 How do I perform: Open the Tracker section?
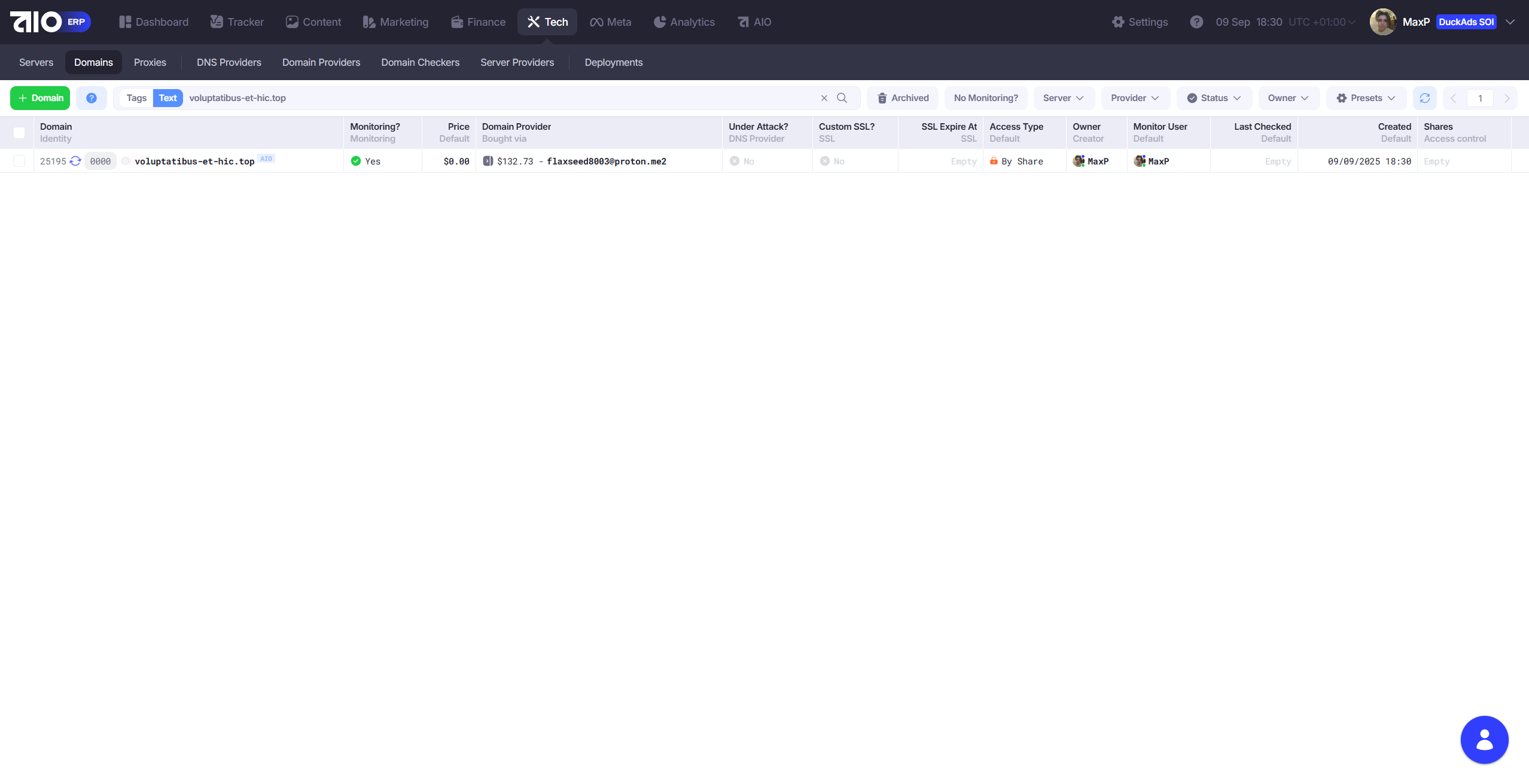237,22
